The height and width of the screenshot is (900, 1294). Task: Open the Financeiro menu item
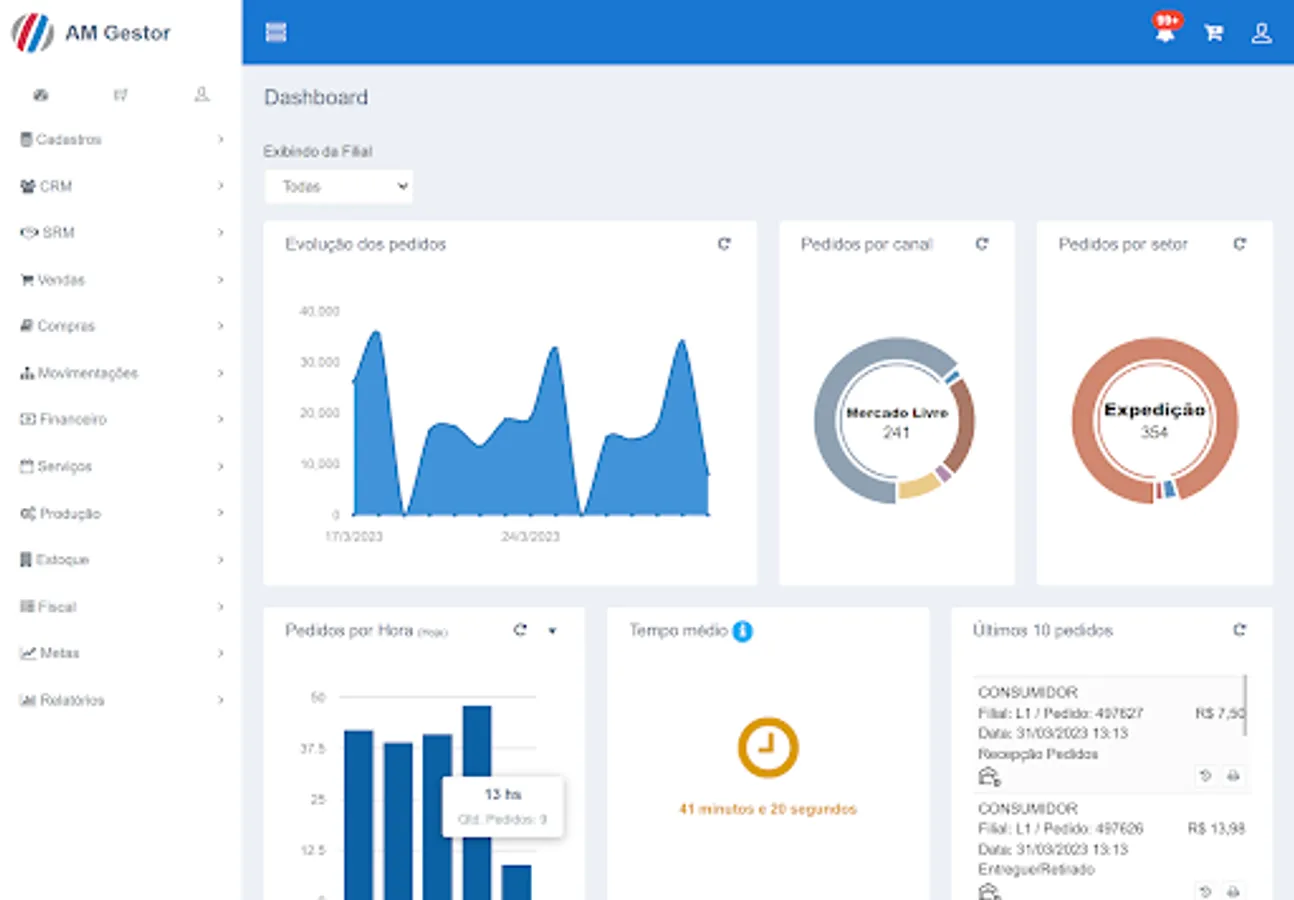[x=121, y=420]
